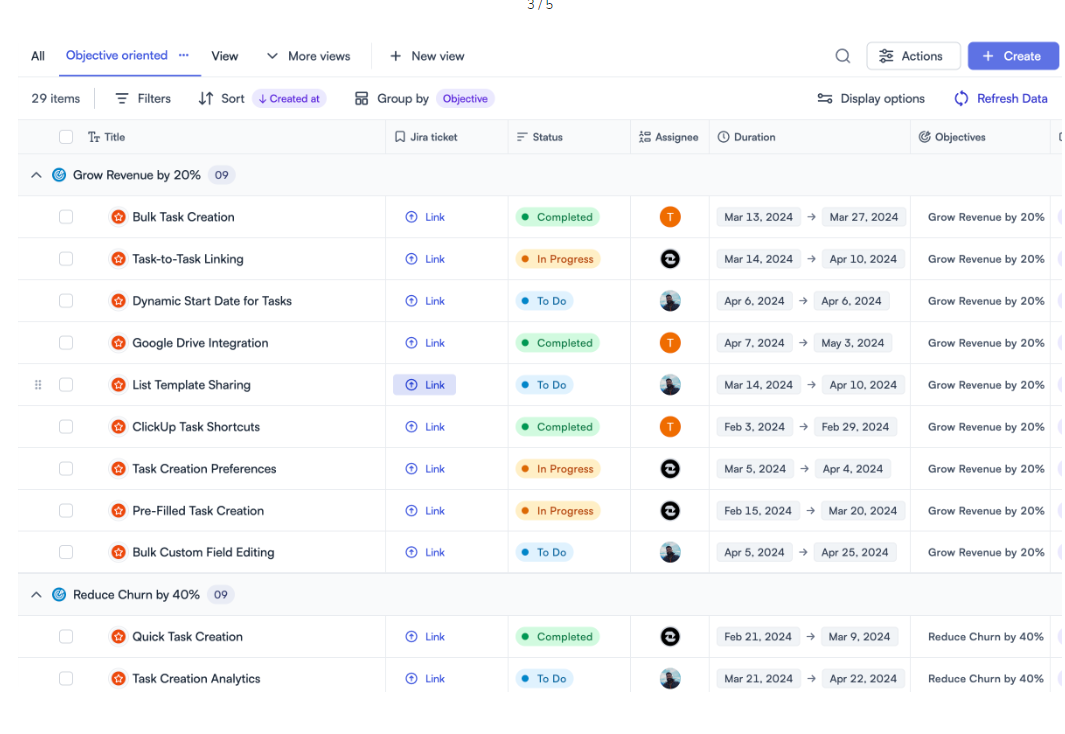Screen dimensions: 1065x734
Task: Switch to the View tab
Action: (225, 56)
